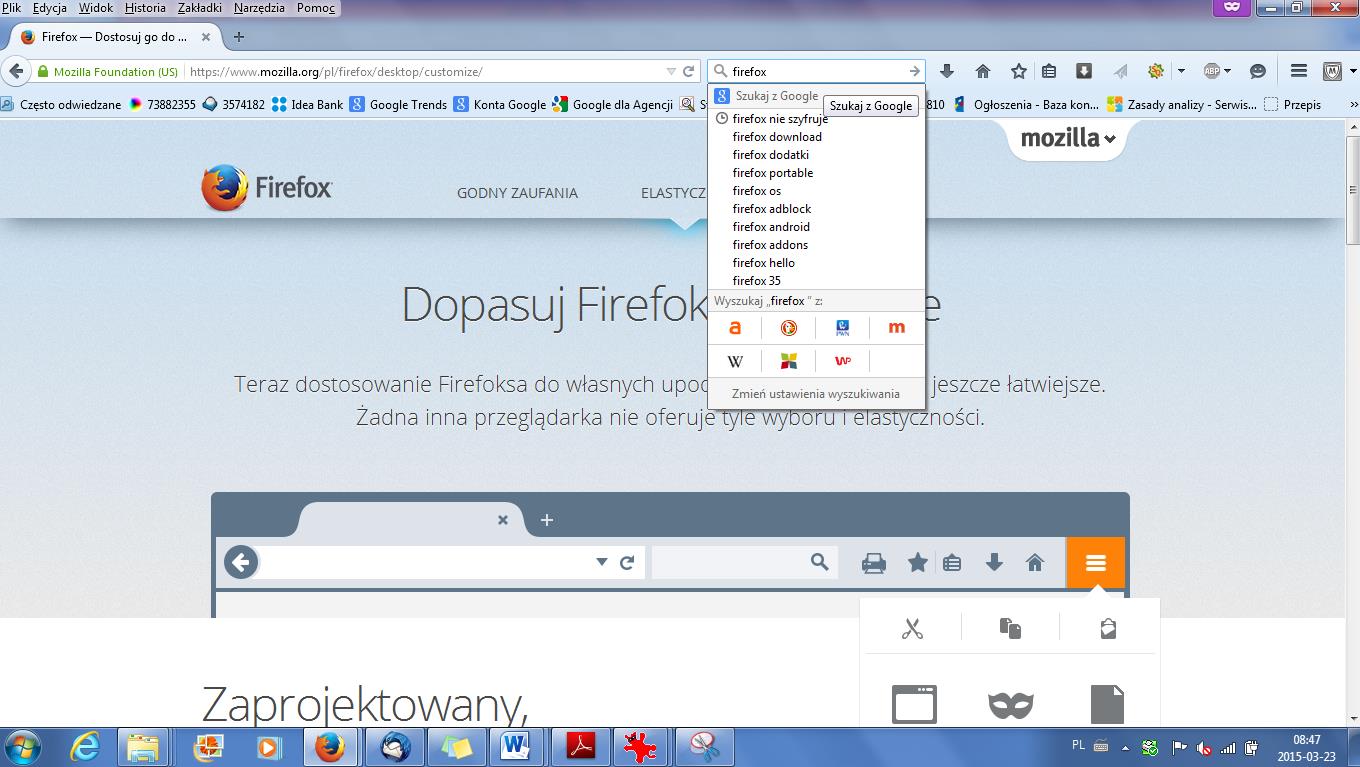
Task: Open Zasady analizy - Serwis bookmark
Action: tap(1183, 104)
